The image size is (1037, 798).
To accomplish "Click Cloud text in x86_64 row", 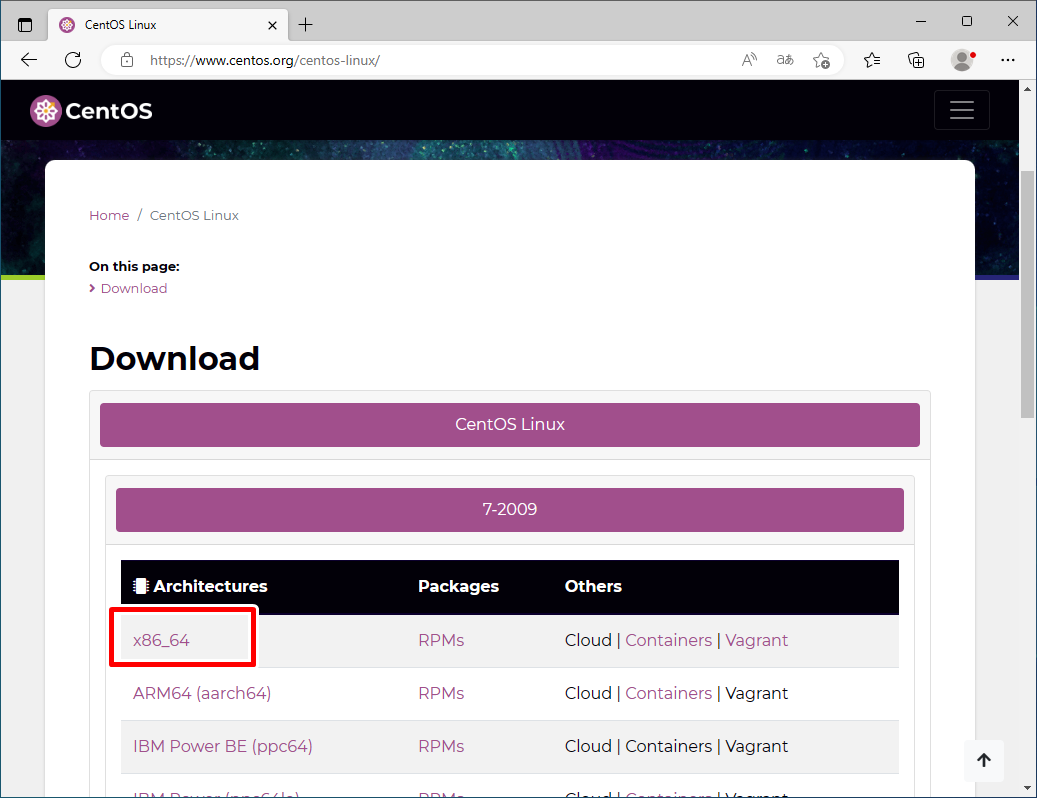I will click(588, 640).
